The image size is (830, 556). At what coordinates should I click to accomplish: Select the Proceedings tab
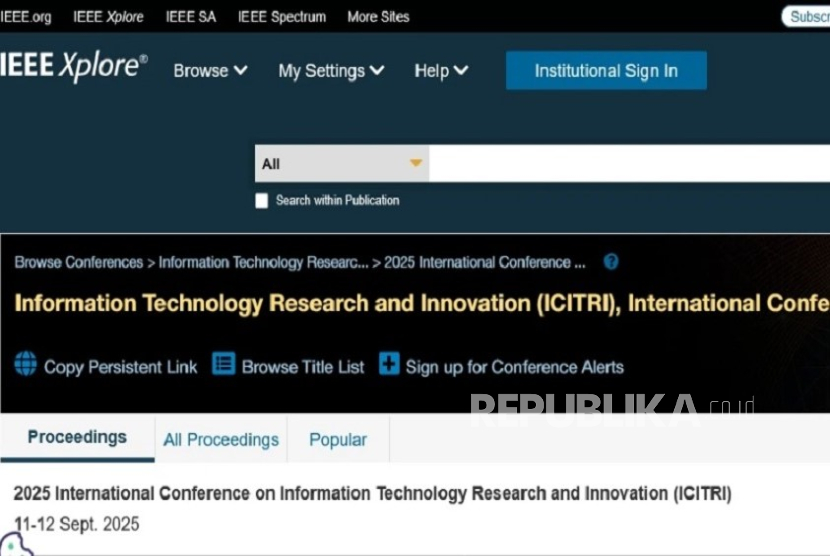click(77, 438)
